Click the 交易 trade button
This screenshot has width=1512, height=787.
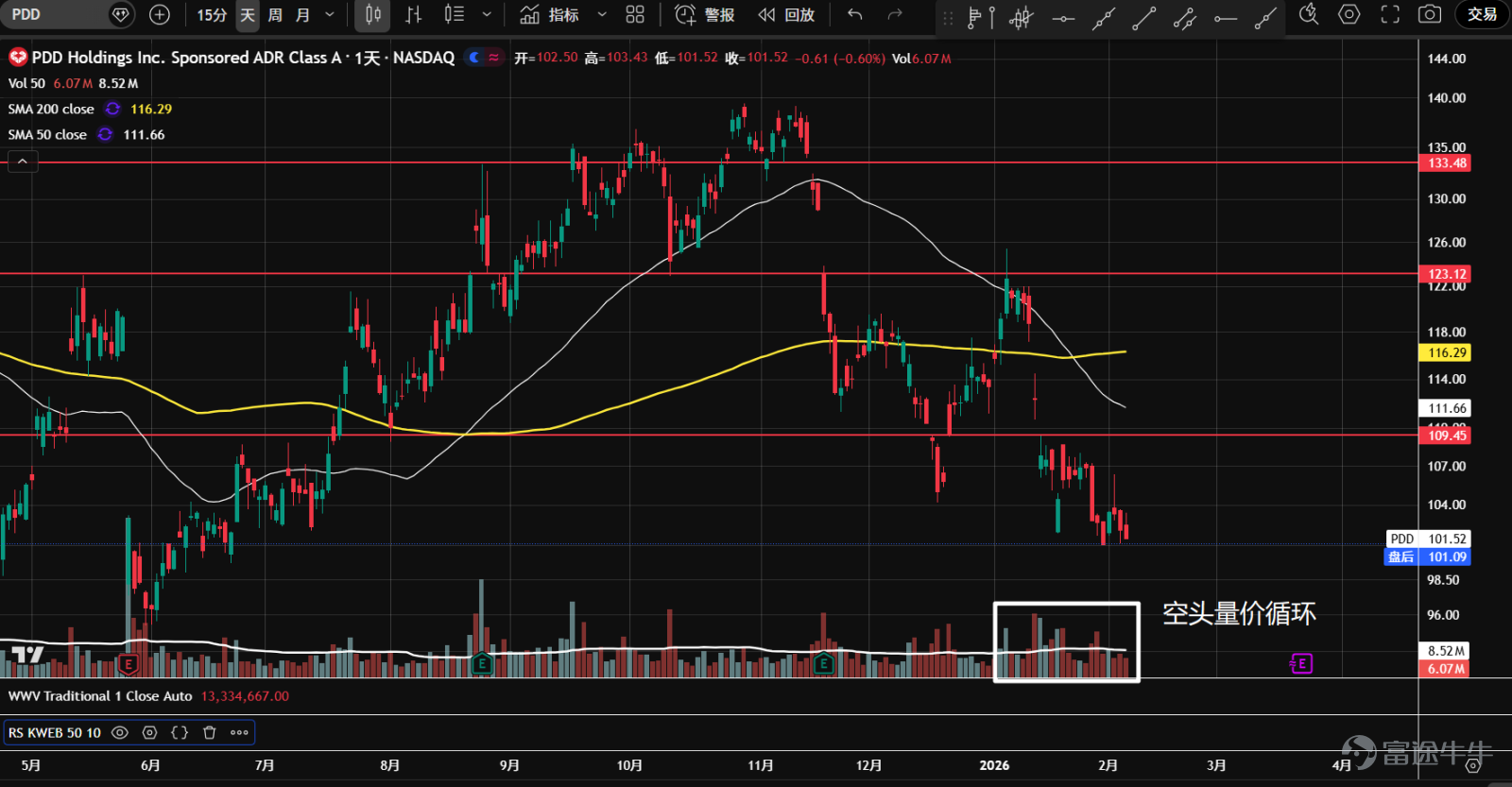pyautogui.click(x=1482, y=14)
